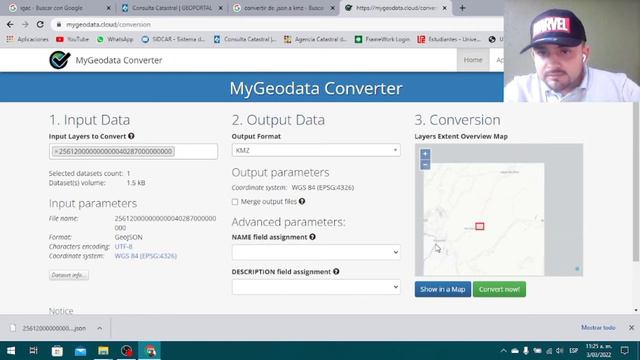Open Windows Start menu

(11, 351)
